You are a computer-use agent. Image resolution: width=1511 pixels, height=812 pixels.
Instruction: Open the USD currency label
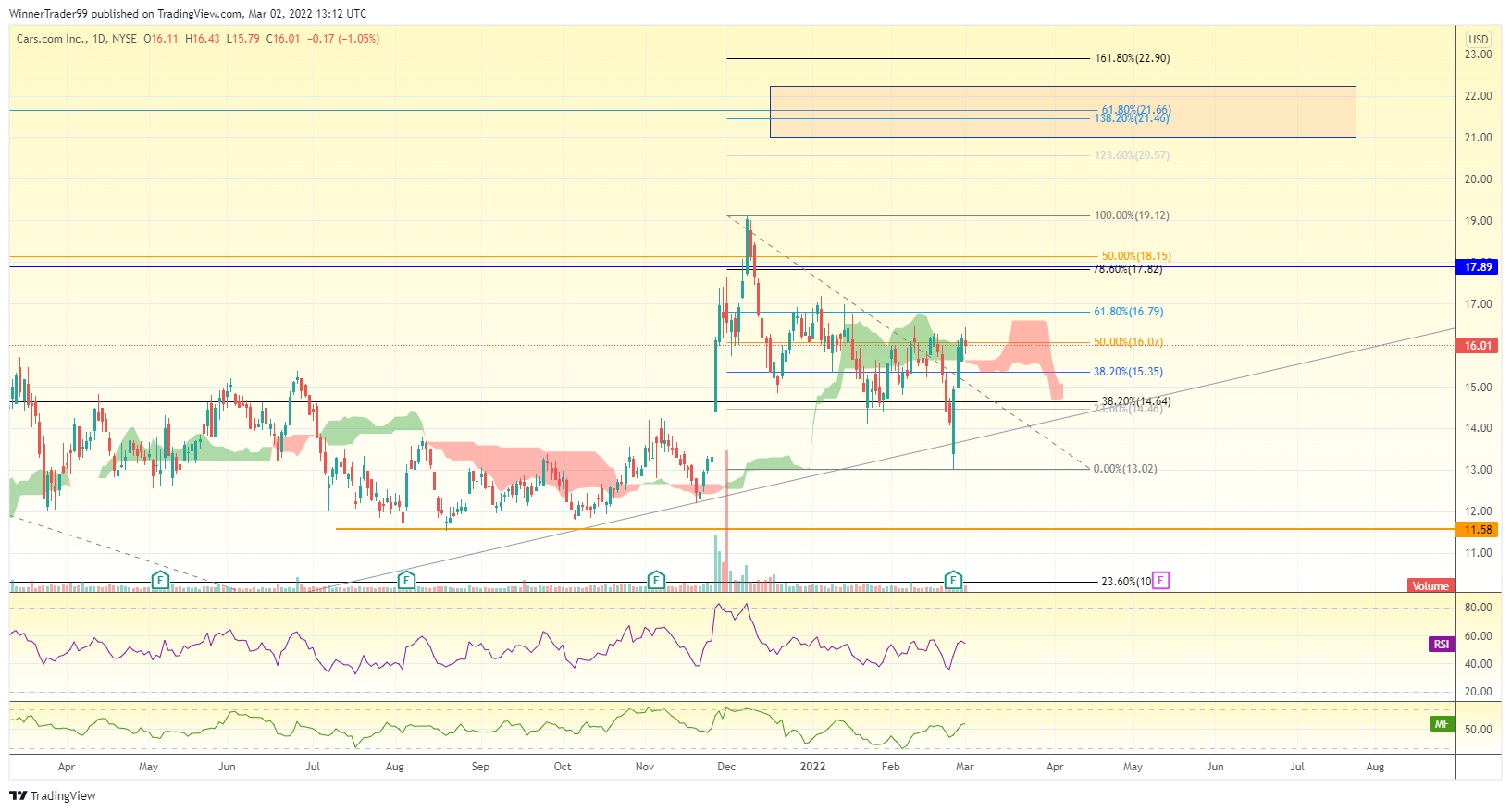click(1479, 39)
